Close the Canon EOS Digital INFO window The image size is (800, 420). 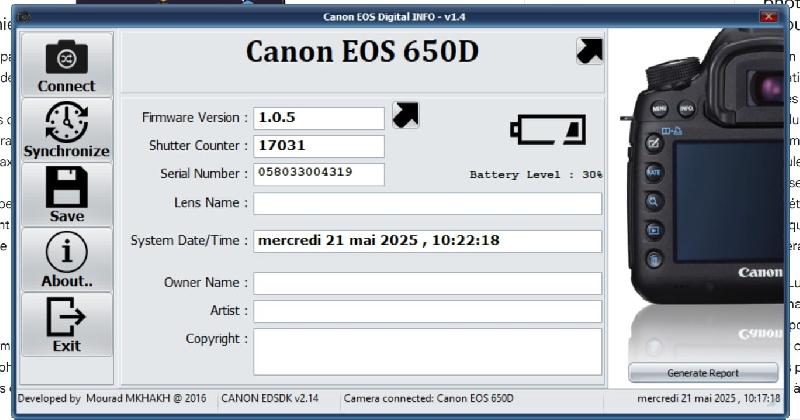[768, 17]
